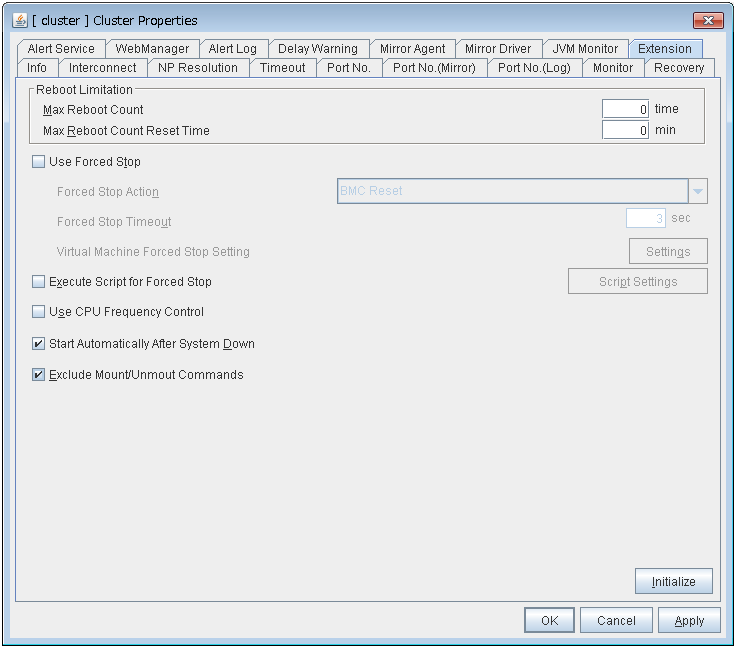Viewport: 736px width, 648px height.
Task: Click the Max Reboot Count label
Action: tap(93, 110)
